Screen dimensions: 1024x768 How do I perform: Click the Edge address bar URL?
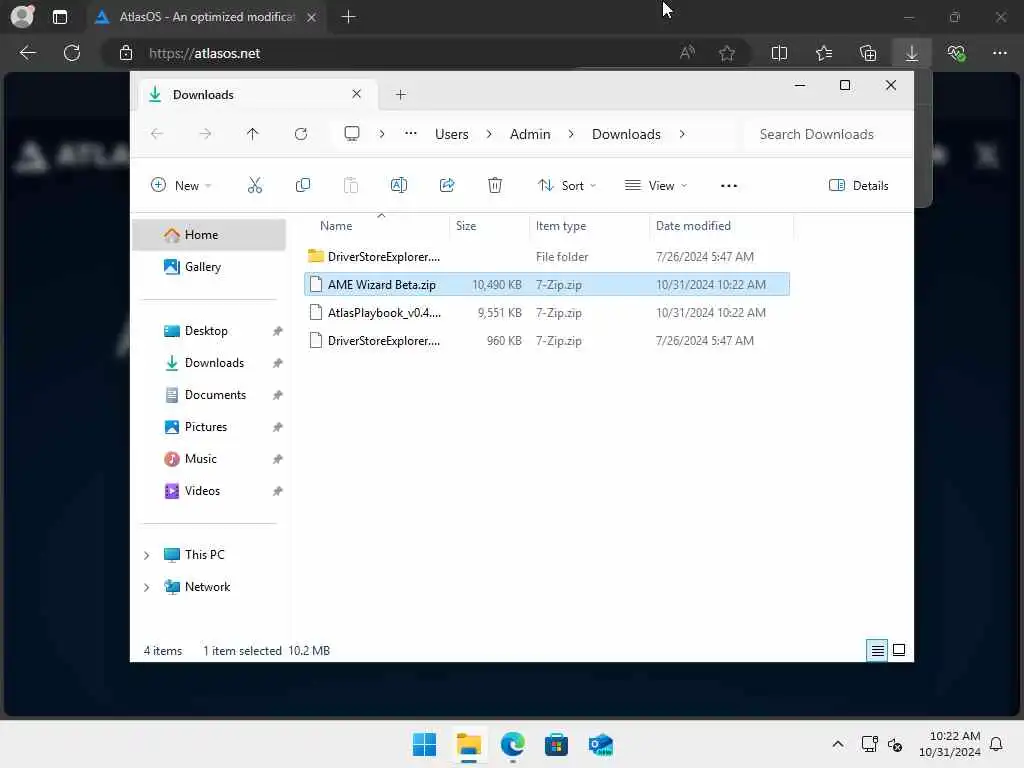(x=204, y=54)
